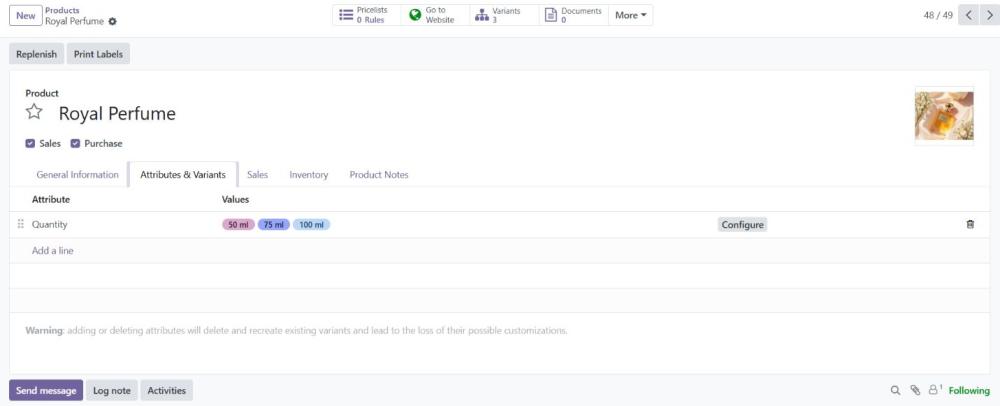Viewport: 1000px width, 406px height.
Task: Switch to the General Information tab
Action: pos(77,175)
